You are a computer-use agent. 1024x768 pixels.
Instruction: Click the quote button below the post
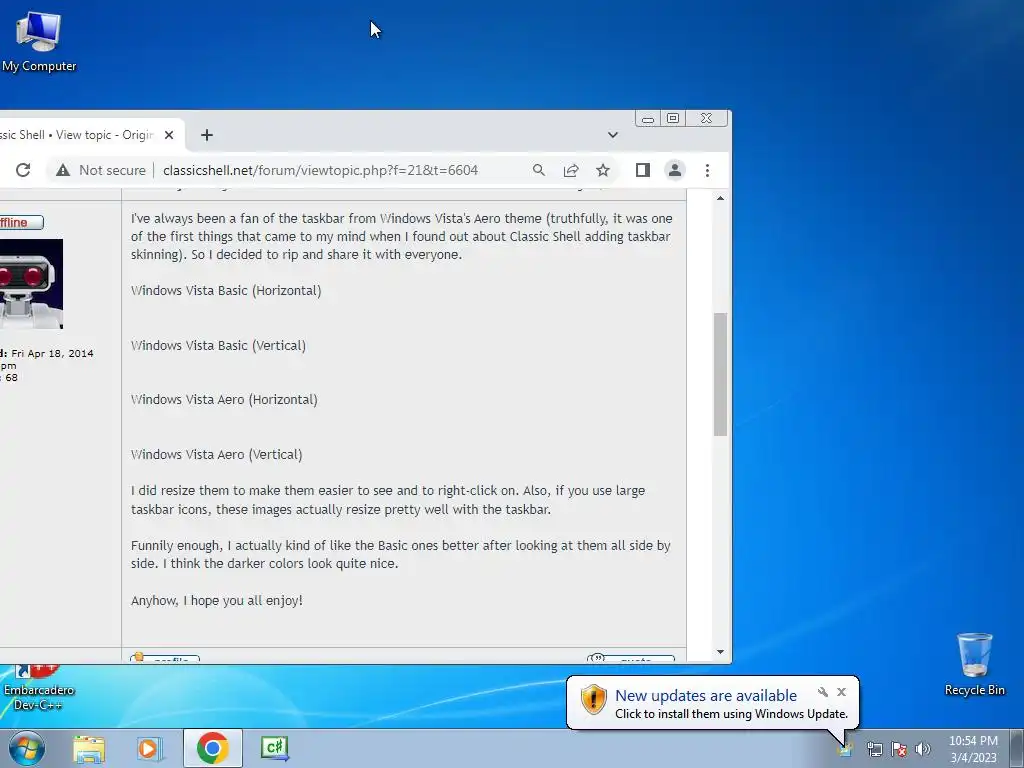tap(630, 658)
